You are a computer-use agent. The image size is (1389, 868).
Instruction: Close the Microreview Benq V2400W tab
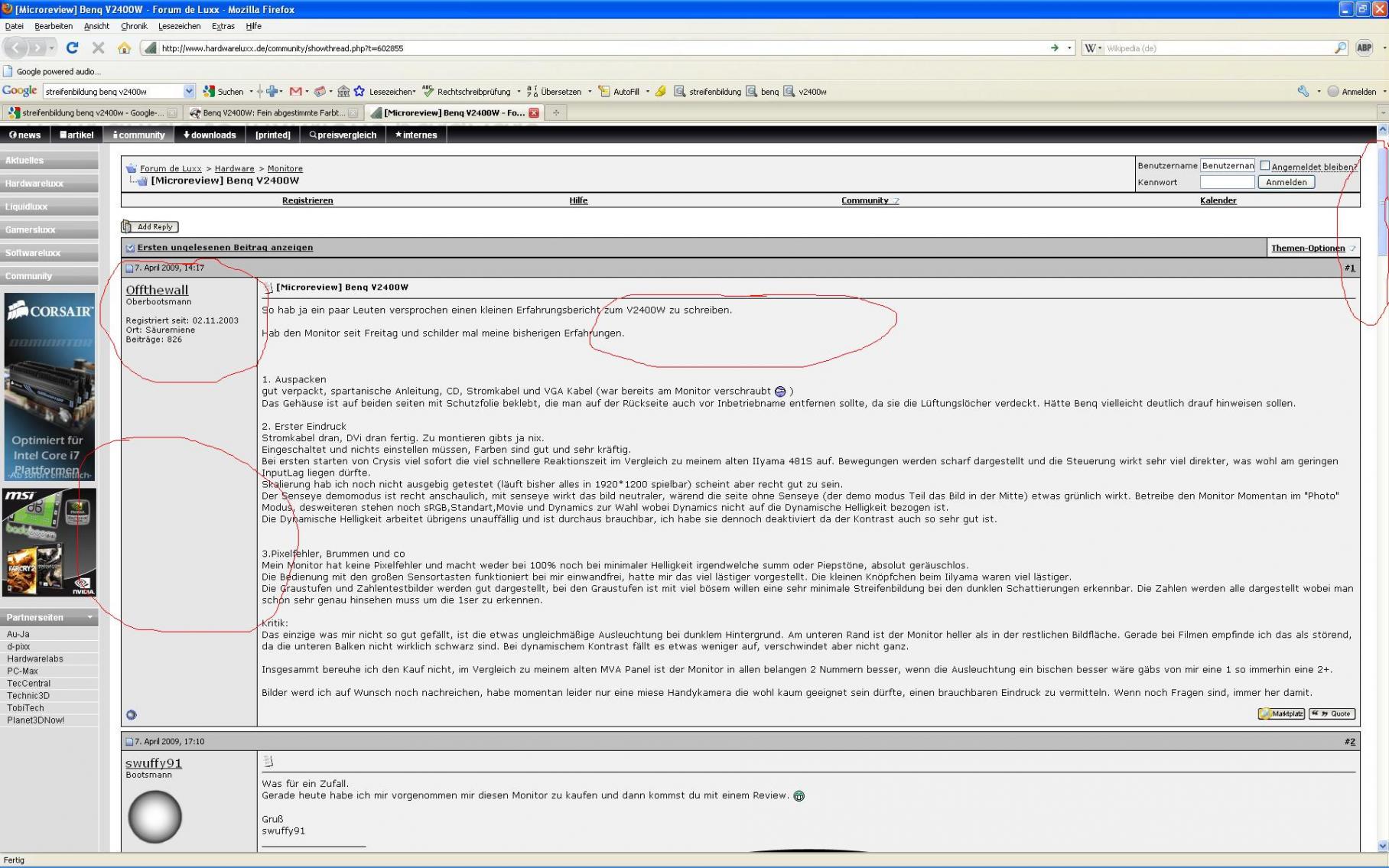point(534,112)
